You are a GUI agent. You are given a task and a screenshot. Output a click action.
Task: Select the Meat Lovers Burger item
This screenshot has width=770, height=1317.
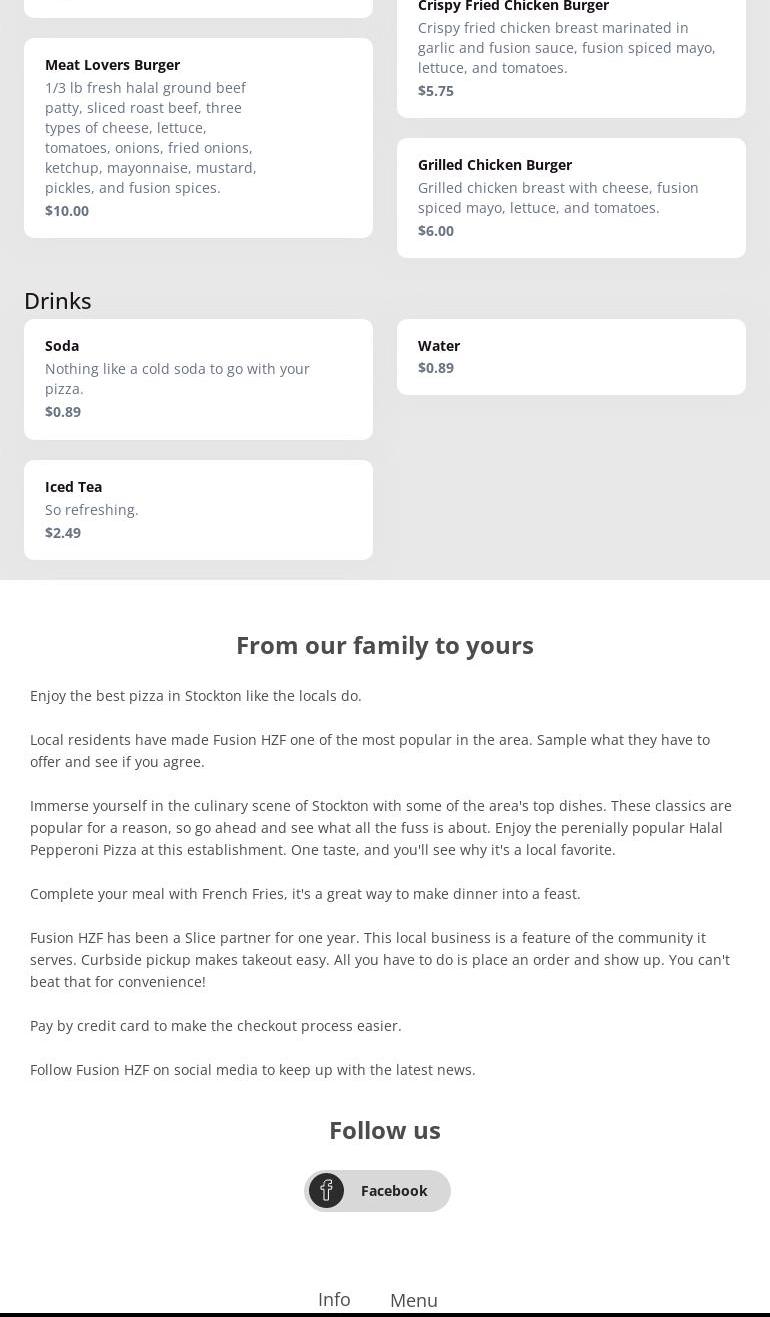[x=198, y=138]
